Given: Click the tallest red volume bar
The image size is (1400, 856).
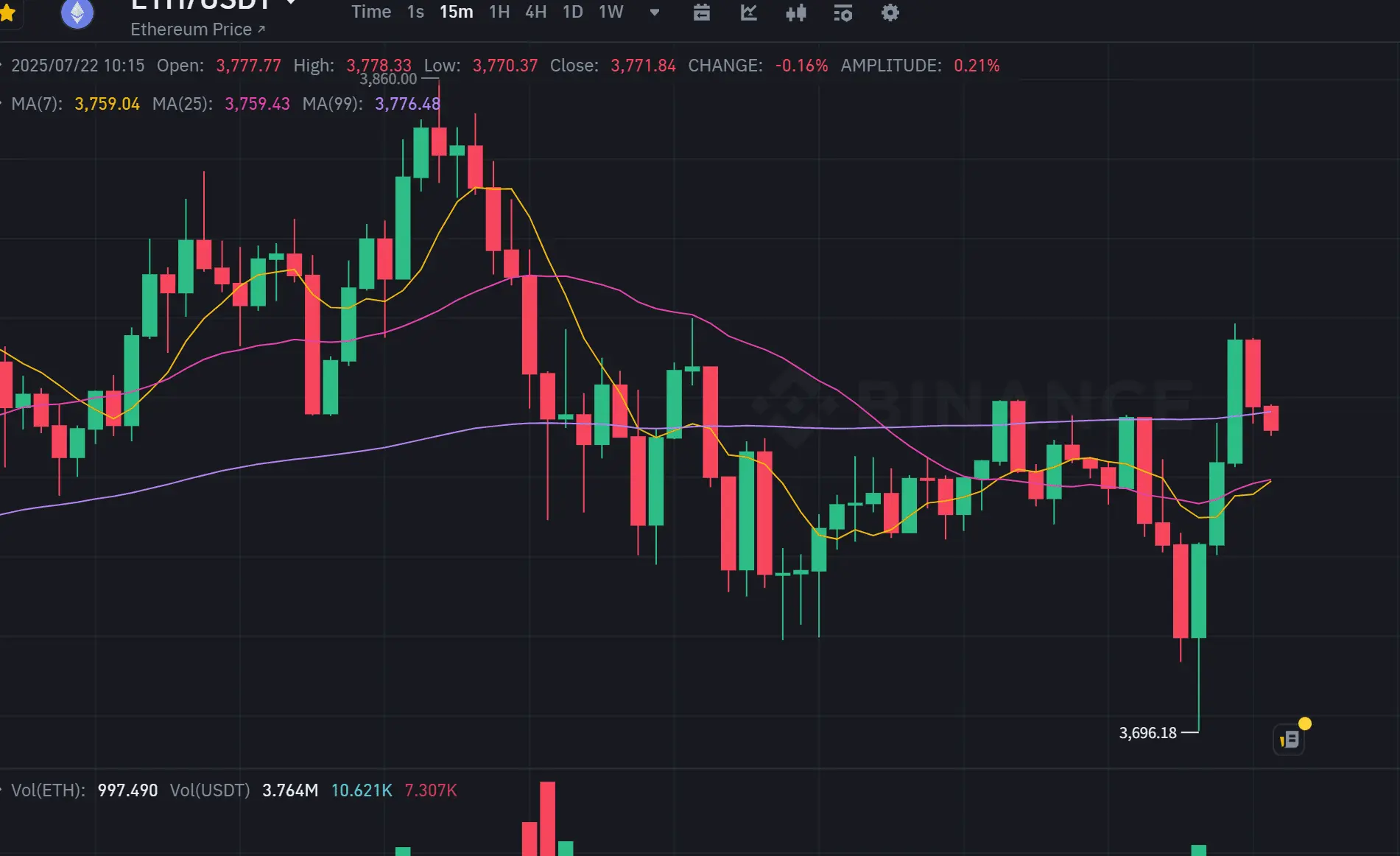Looking at the screenshot, I should coord(547,818).
